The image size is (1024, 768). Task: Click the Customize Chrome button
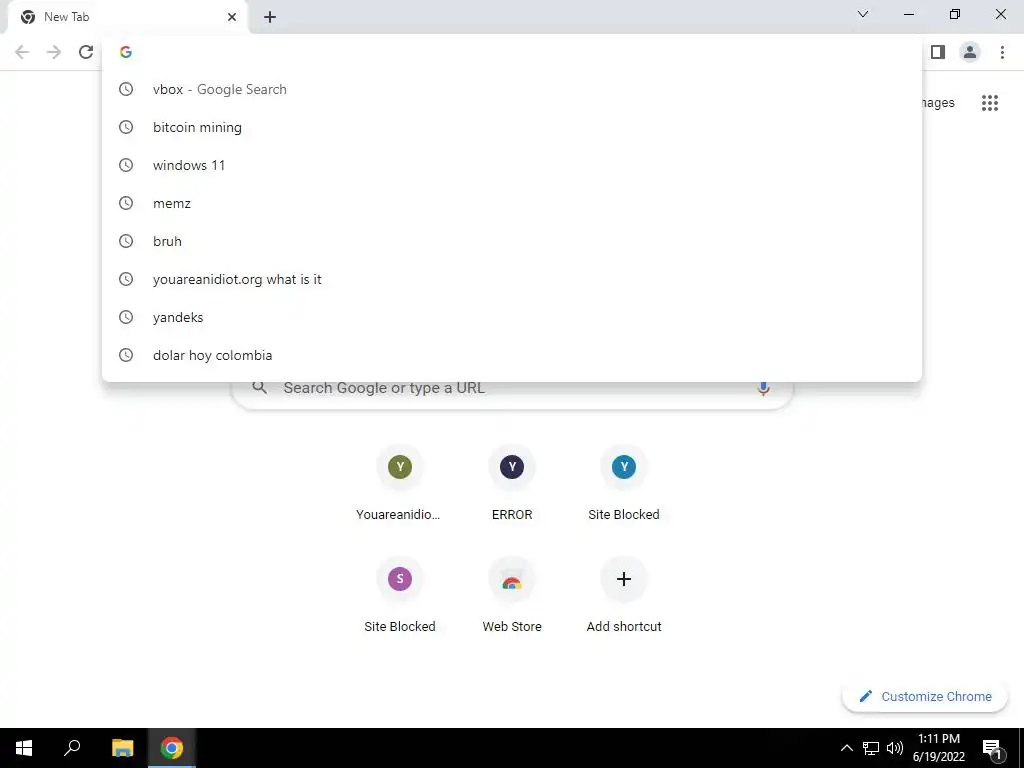point(925,696)
